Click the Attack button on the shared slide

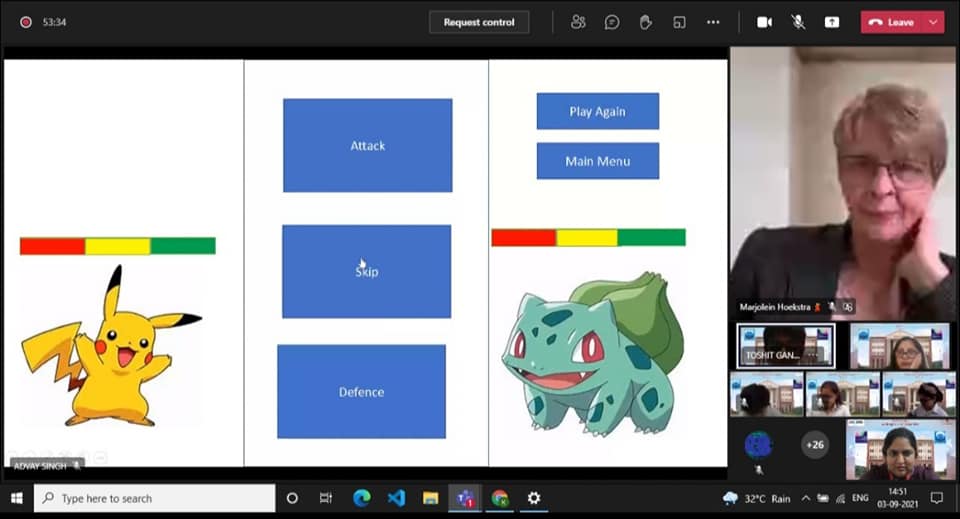367,145
